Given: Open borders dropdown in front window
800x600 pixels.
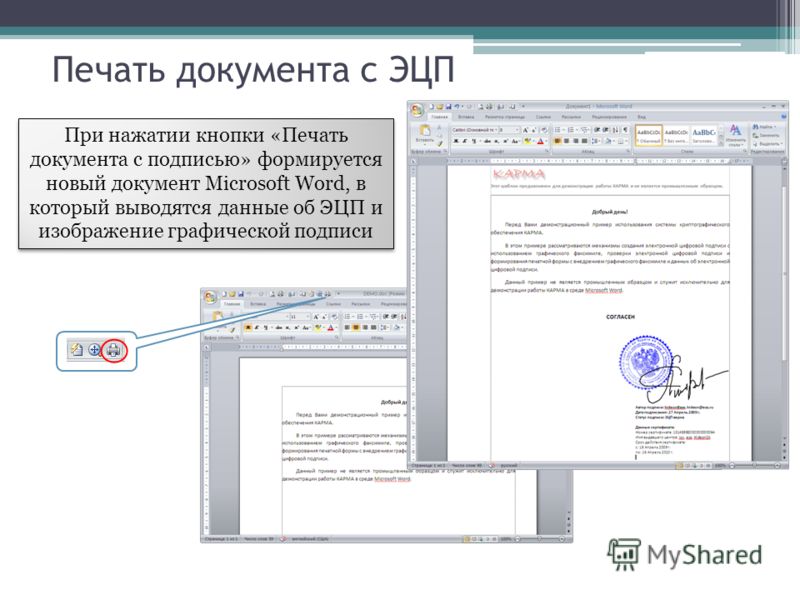Looking at the screenshot, I should pos(627,141).
